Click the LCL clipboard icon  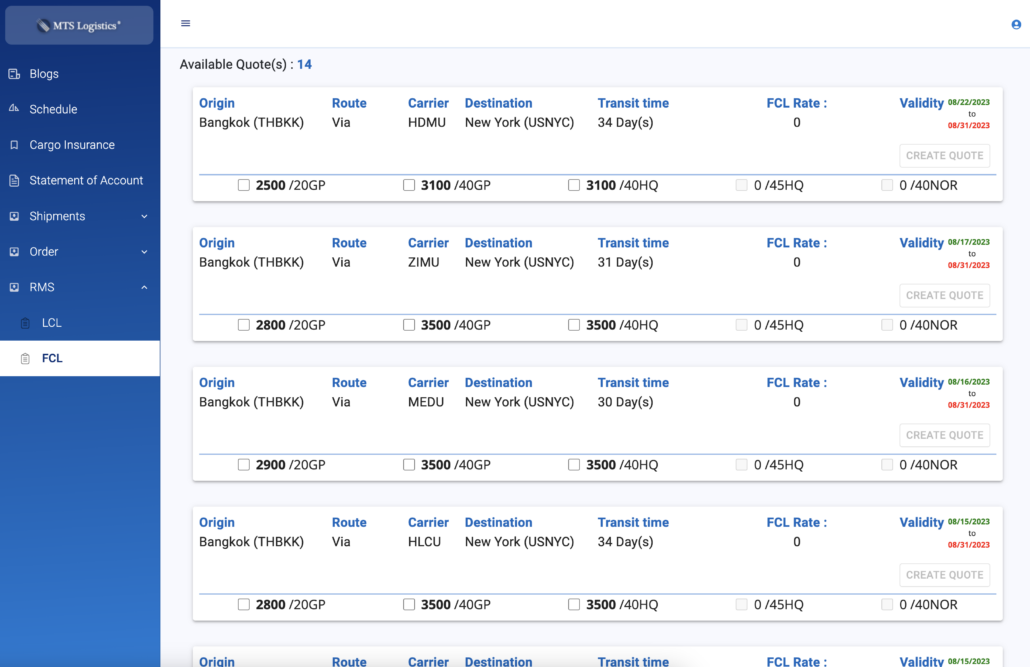(26, 323)
